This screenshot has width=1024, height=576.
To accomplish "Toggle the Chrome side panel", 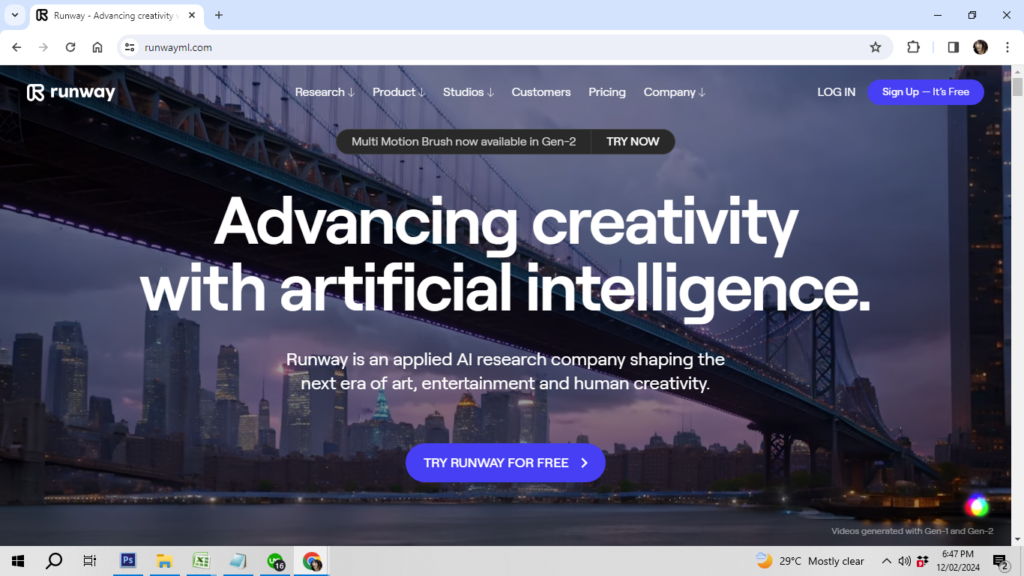I will click(x=953, y=47).
